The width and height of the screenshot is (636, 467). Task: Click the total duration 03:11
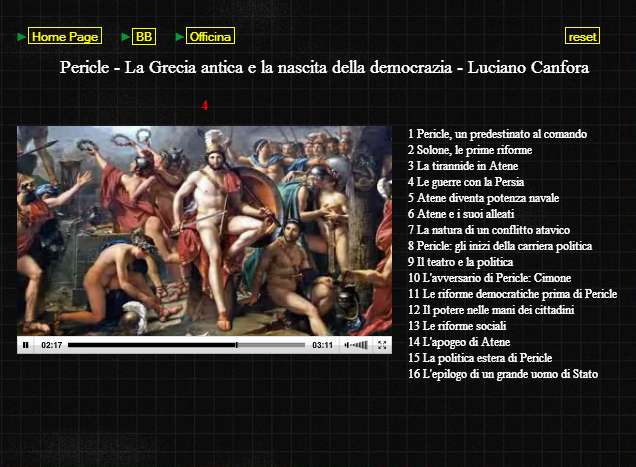point(322,345)
